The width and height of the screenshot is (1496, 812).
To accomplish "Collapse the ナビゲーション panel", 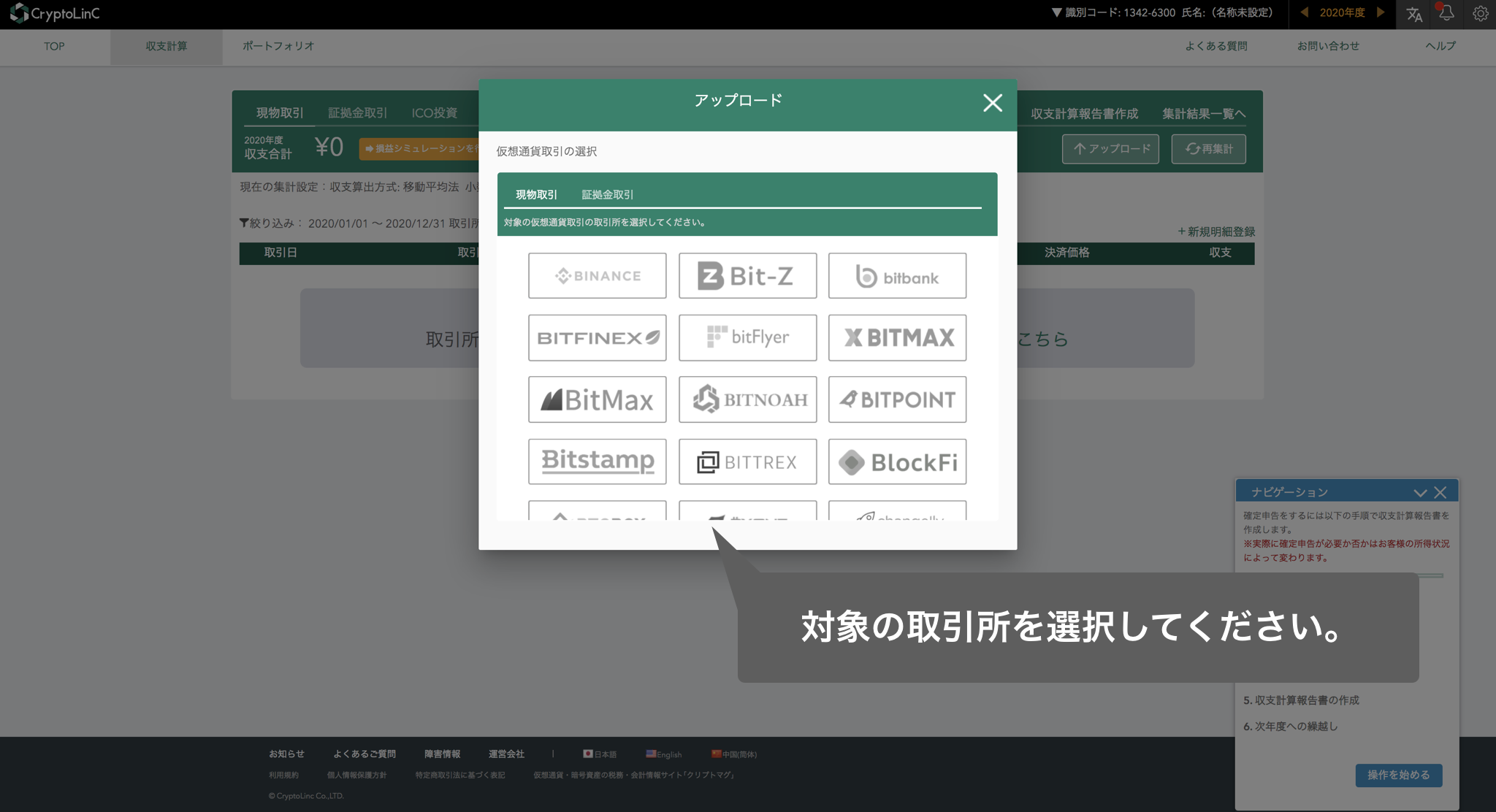I will (1420, 493).
